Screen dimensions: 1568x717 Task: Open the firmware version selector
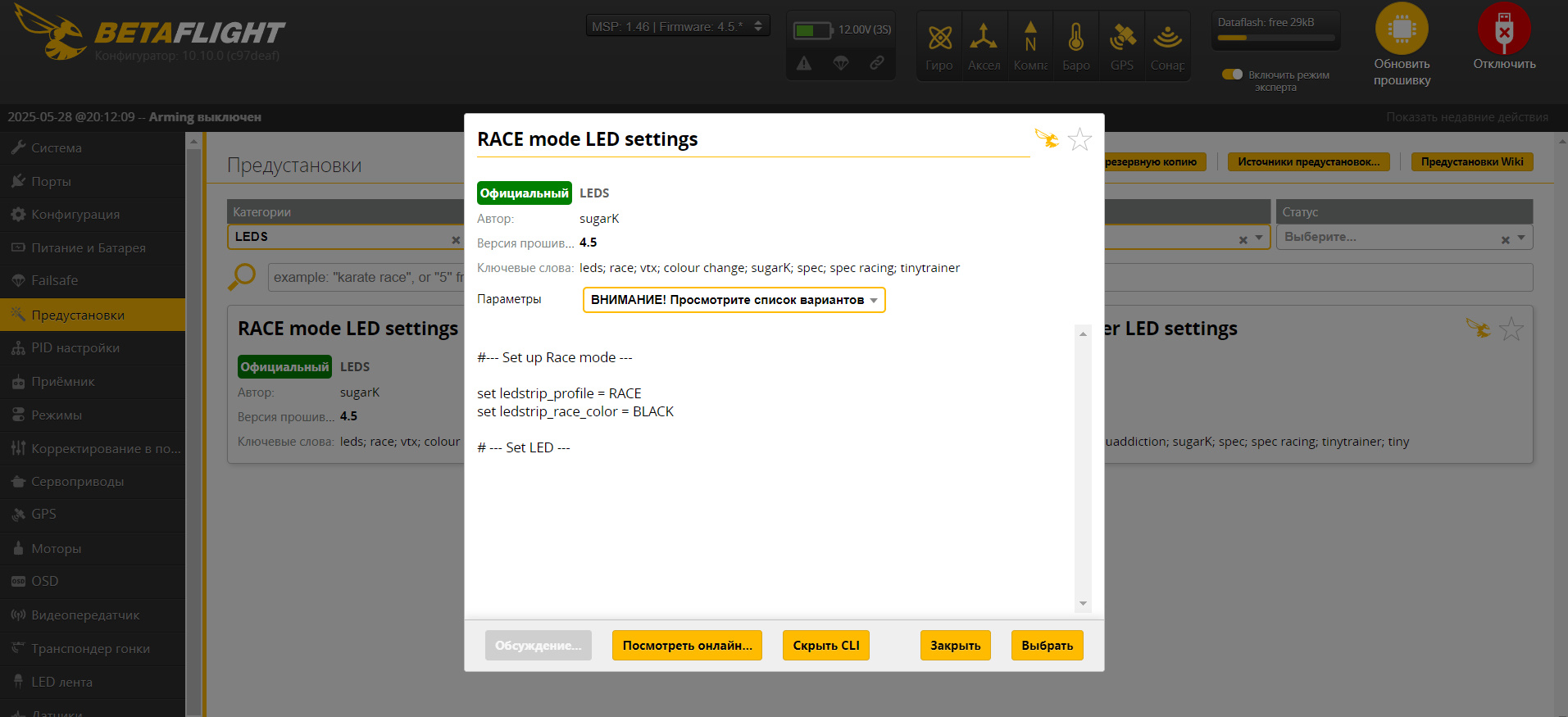click(x=678, y=27)
